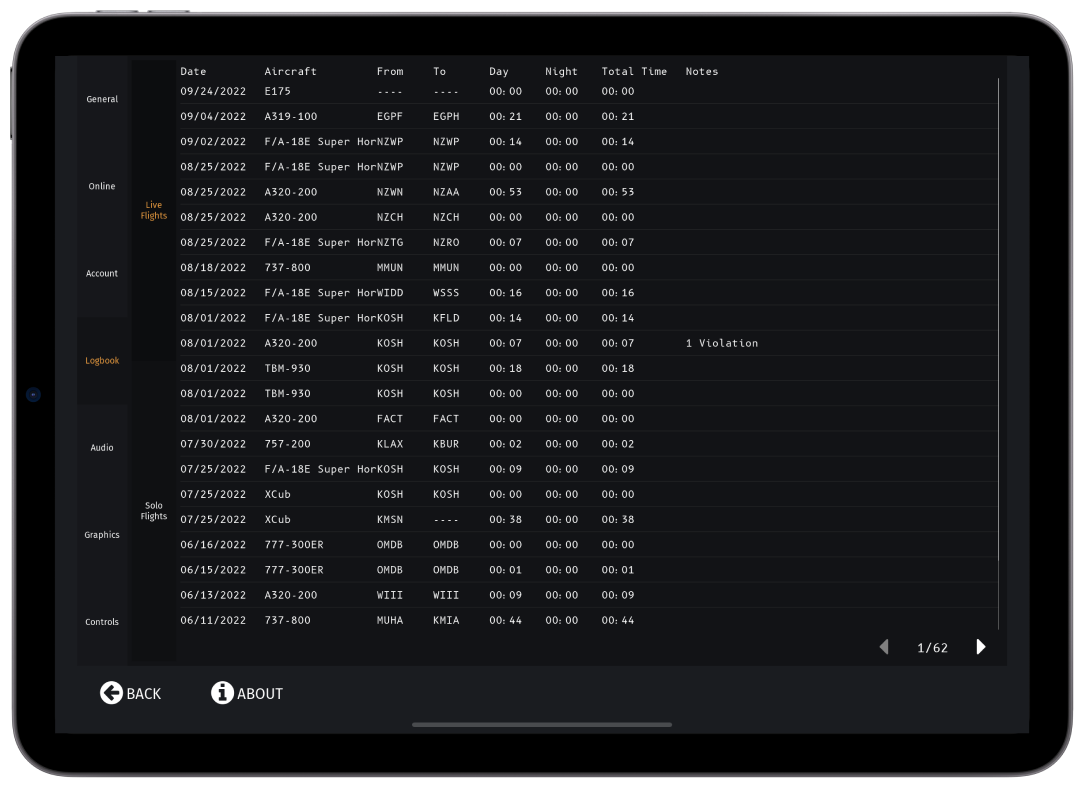The width and height of the screenshot is (1085, 790).
Task: Switch to the General settings tab
Action: [x=101, y=99]
